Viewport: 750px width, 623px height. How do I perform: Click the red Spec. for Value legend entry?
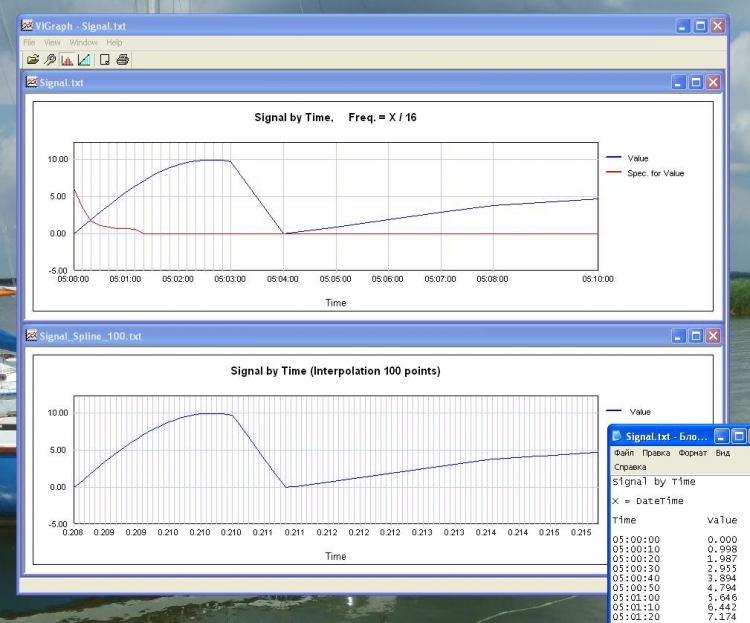pyautogui.click(x=654, y=173)
